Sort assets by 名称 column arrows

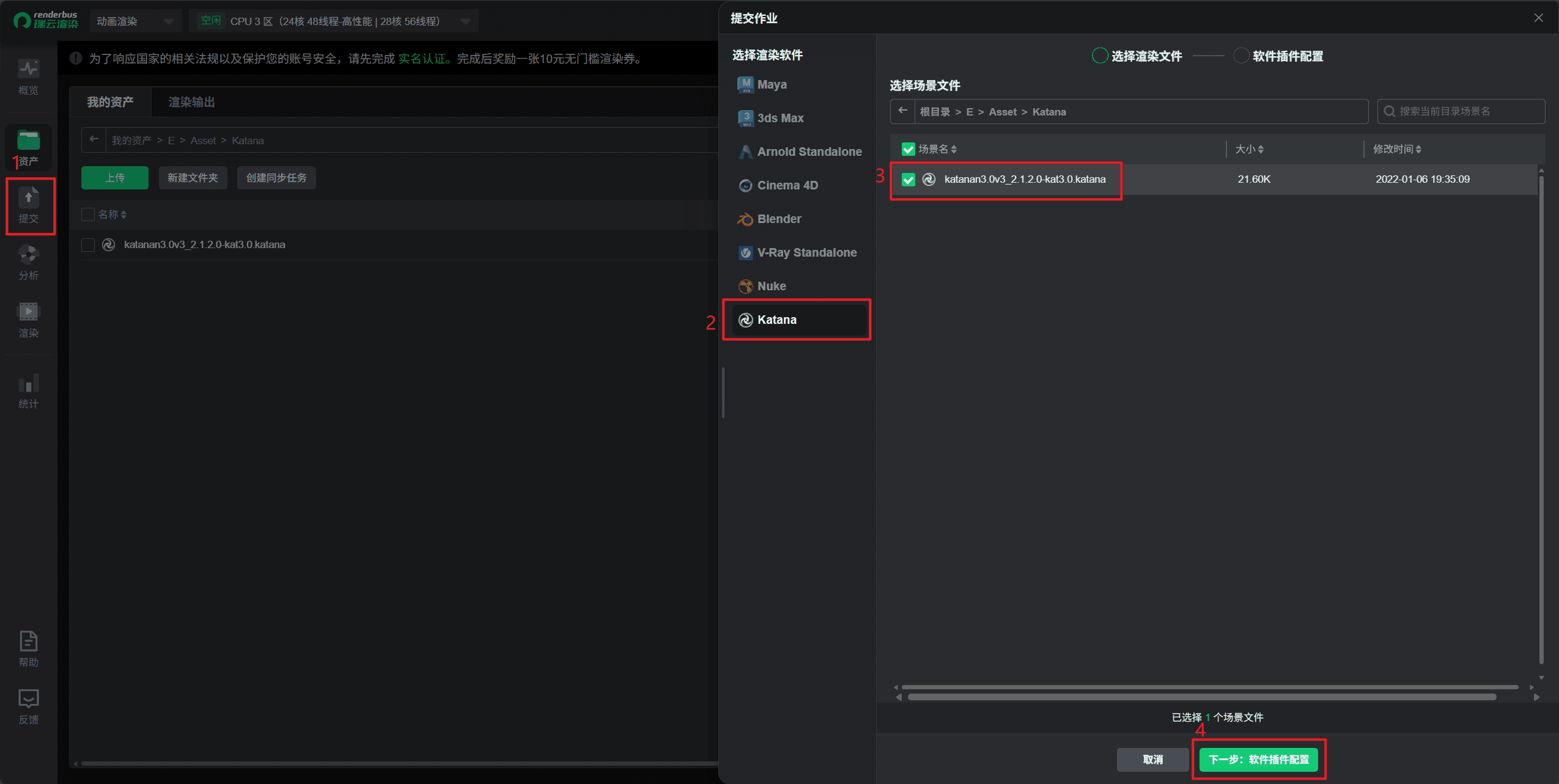(123, 214)
